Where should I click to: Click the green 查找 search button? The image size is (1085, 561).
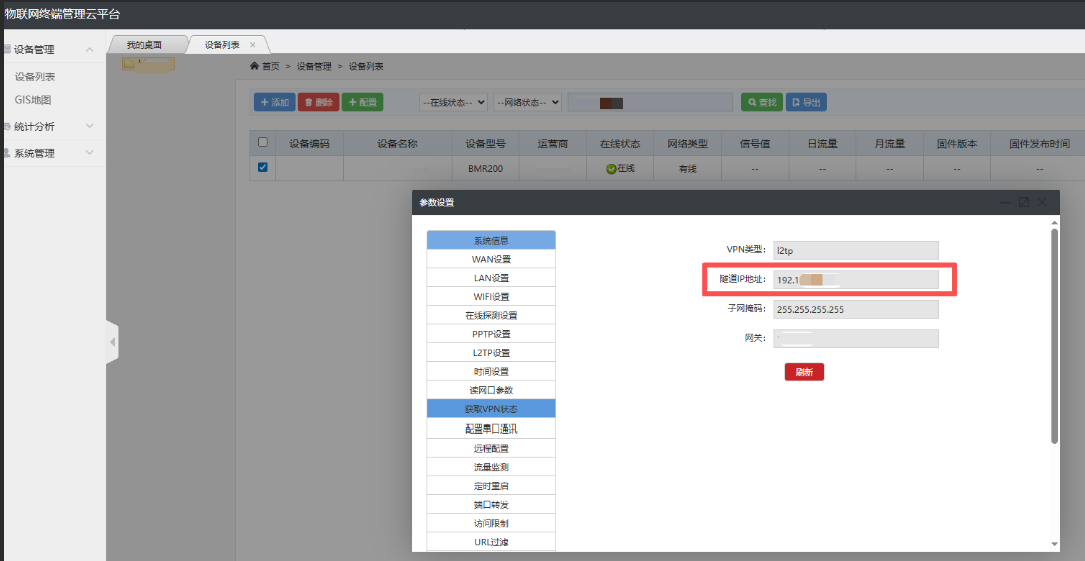[762, 102]
